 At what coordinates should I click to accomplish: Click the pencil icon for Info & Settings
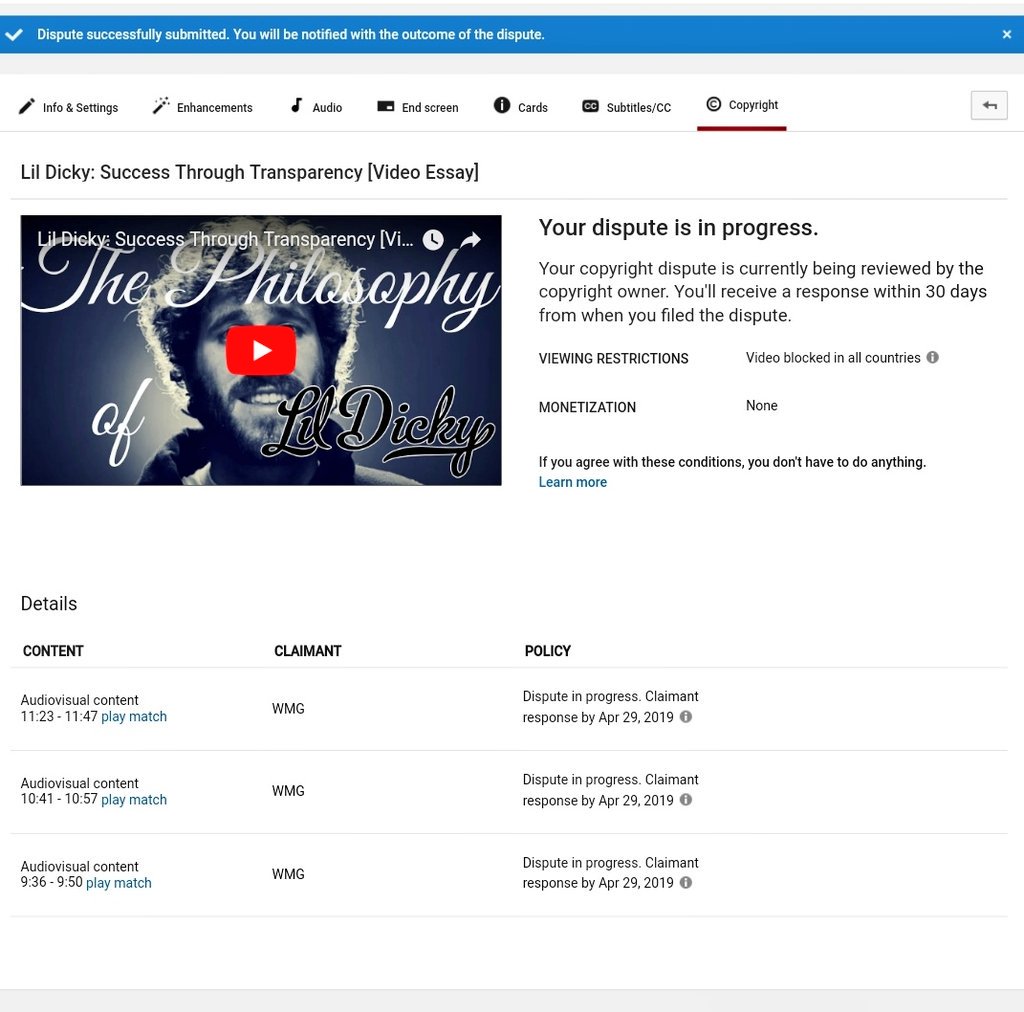(x=27, y=106)
